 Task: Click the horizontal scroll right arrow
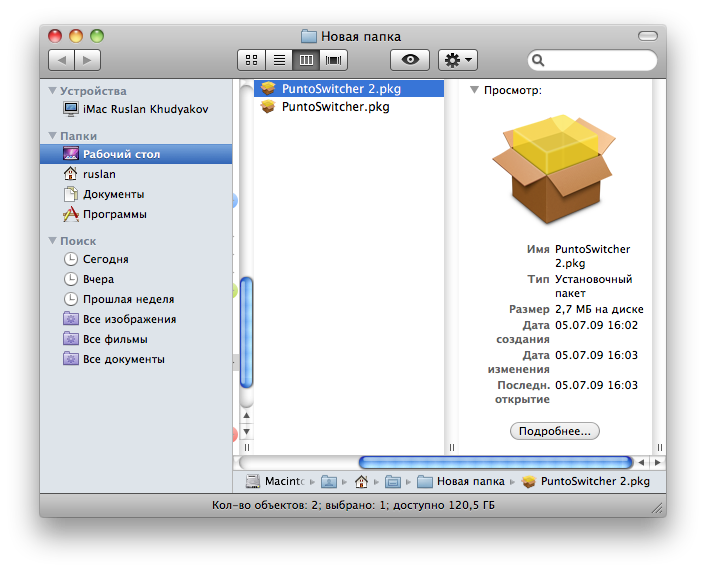tap(657, 462)
